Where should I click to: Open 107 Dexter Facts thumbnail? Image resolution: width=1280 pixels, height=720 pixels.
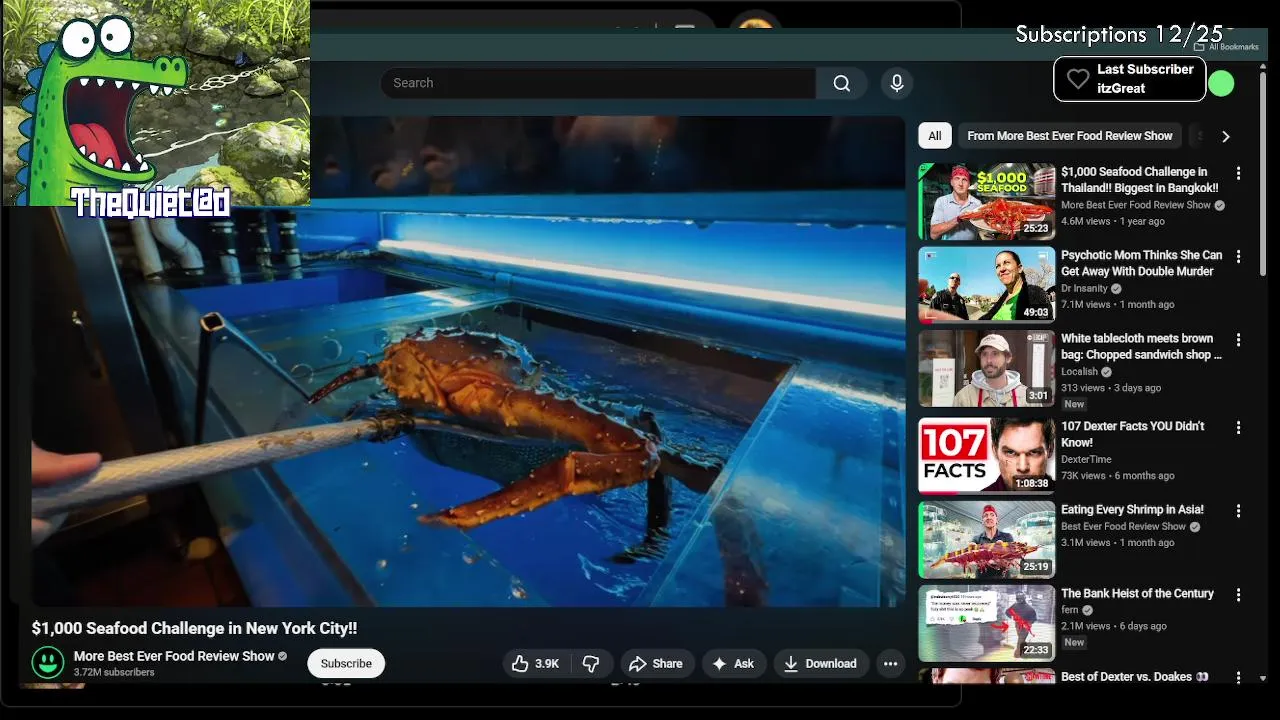tap(987, 455)
